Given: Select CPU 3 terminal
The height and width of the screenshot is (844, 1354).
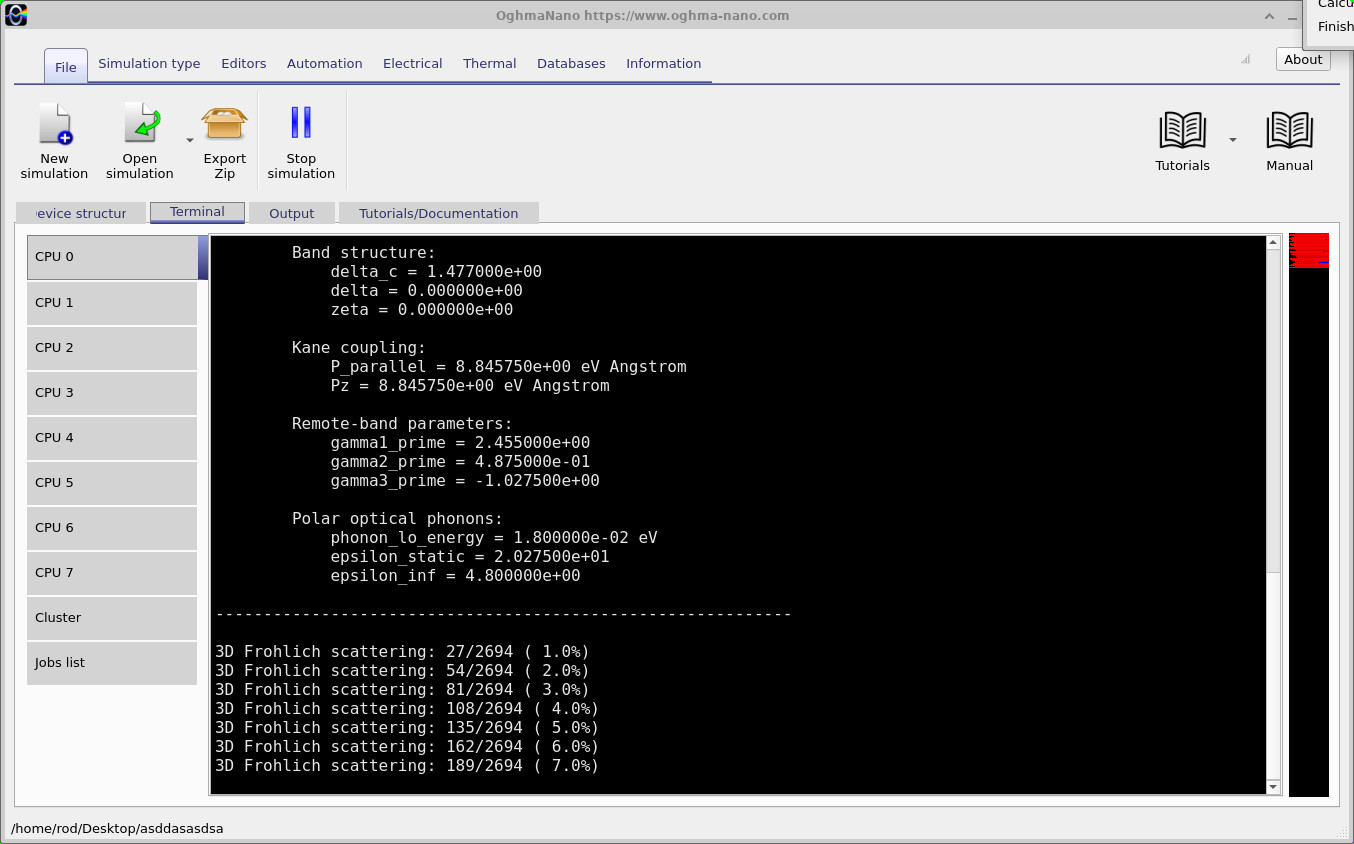Looking at the screenshot, I should [112, 393].
